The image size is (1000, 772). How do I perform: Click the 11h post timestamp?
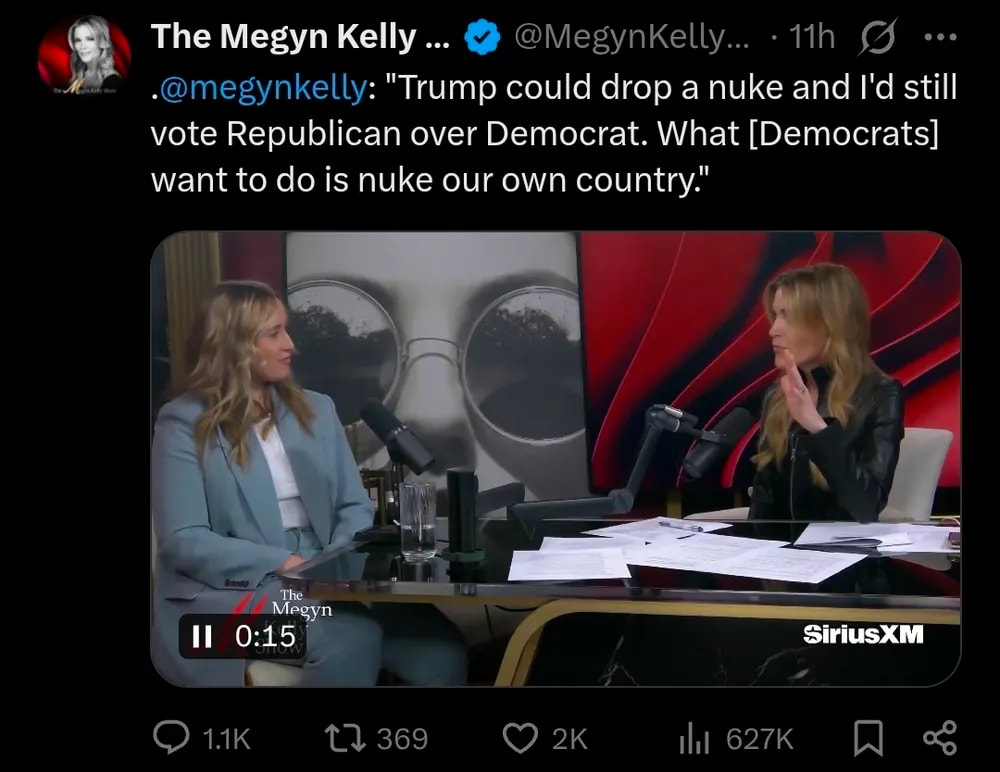point(811,38)
